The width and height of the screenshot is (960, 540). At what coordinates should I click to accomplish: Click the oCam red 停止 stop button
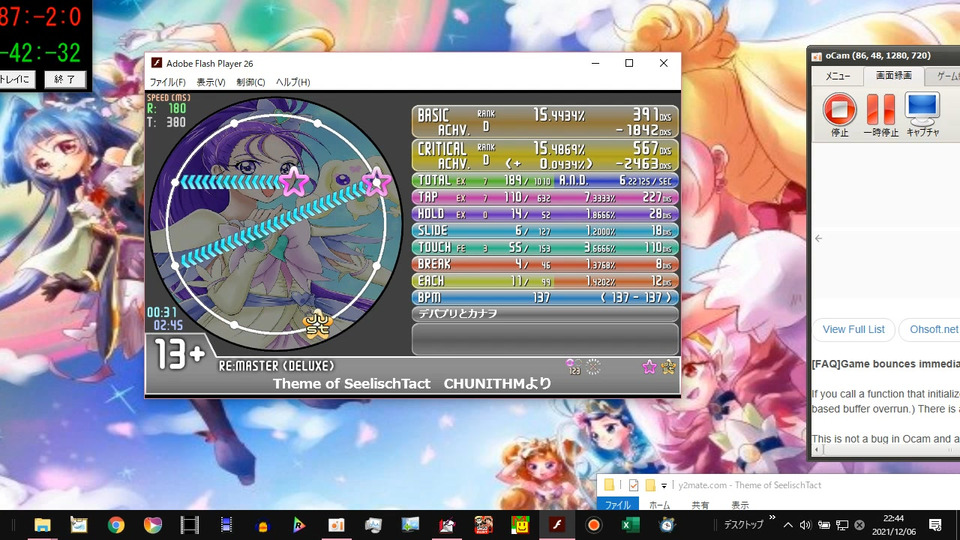839,114
